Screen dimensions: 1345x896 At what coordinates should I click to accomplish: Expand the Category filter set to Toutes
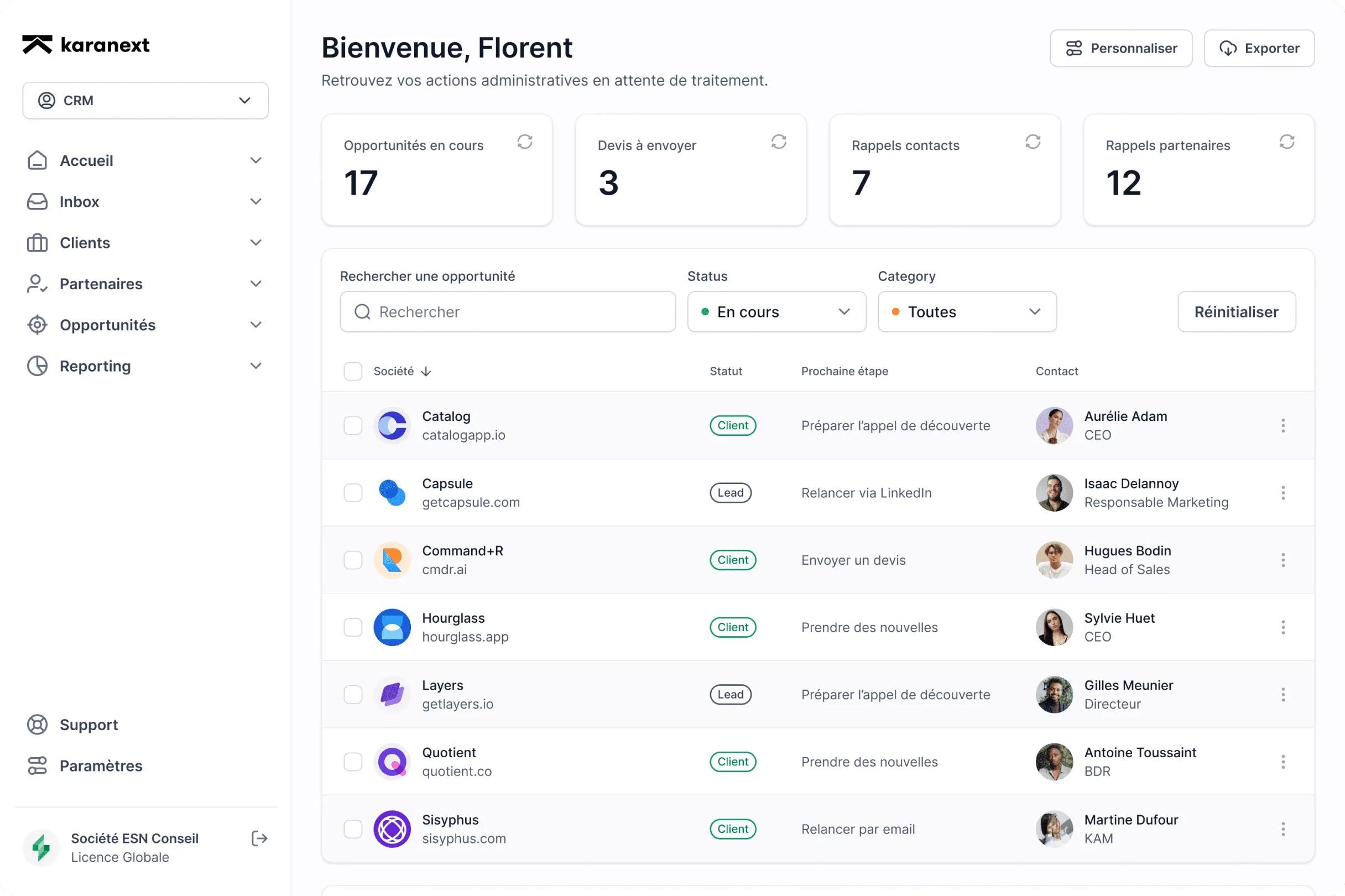(967, 311)
